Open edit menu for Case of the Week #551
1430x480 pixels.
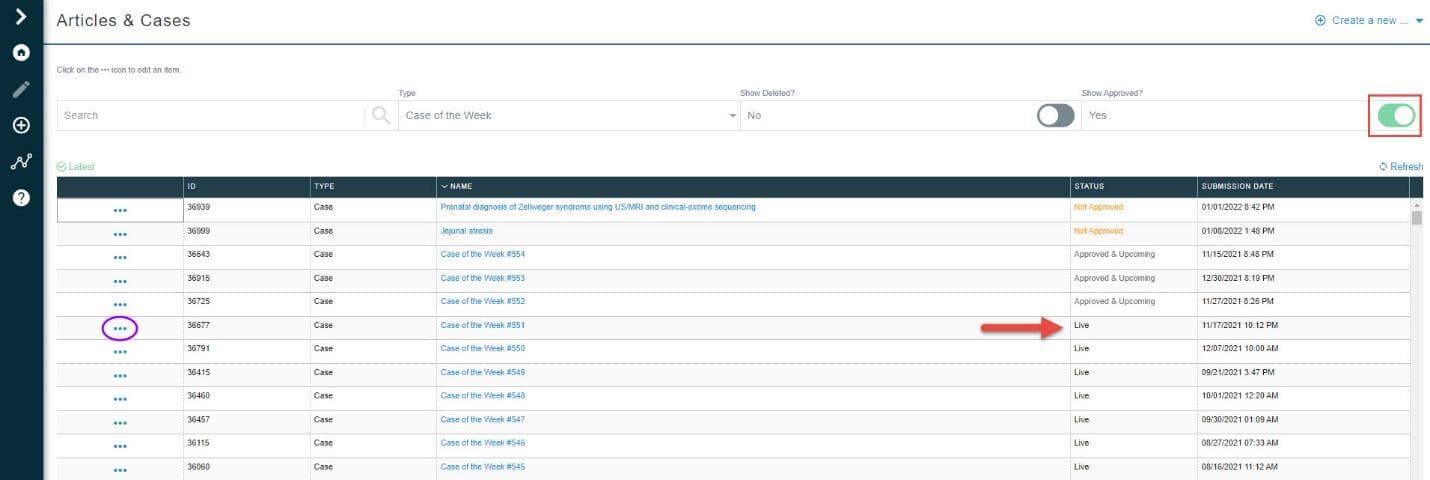click(120, 328)
